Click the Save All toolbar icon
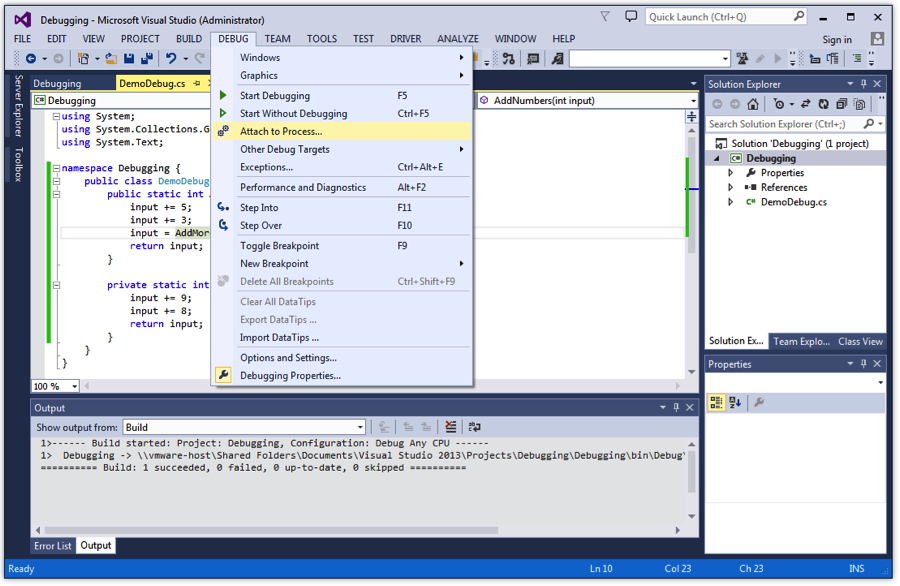This screenshot has height=586, width=900. [146, 59]
